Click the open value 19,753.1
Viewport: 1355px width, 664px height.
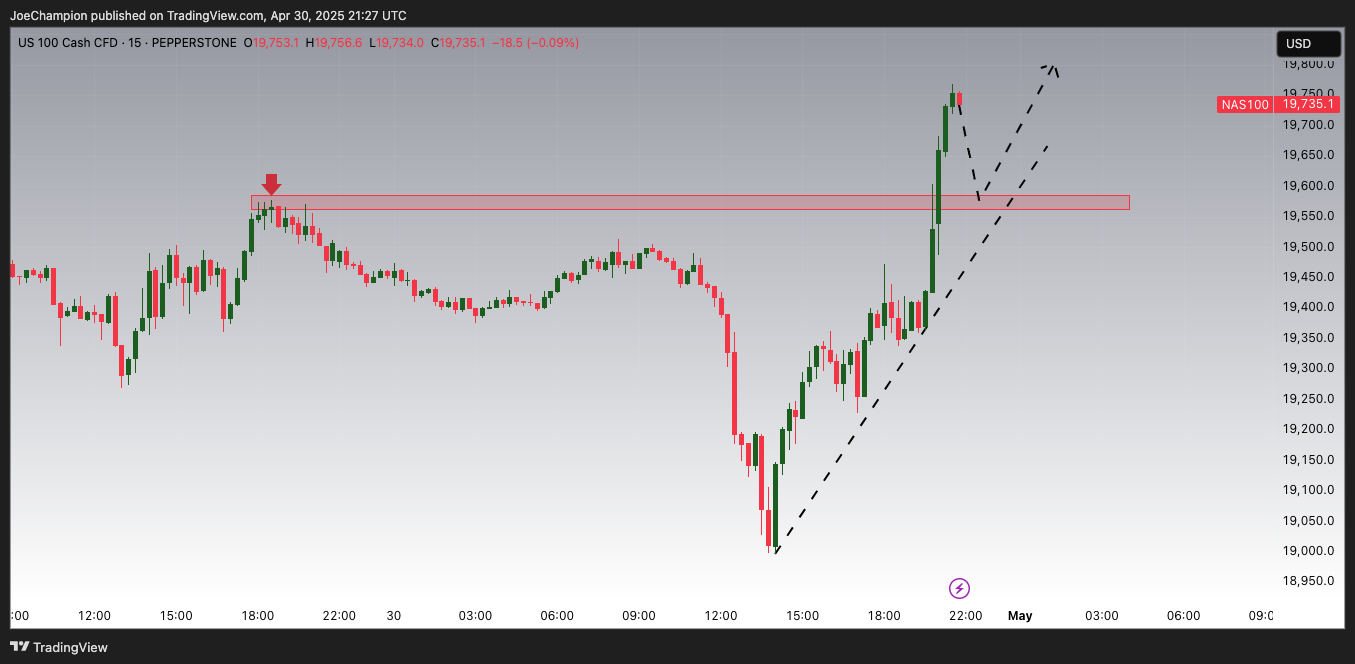(276, 43)
